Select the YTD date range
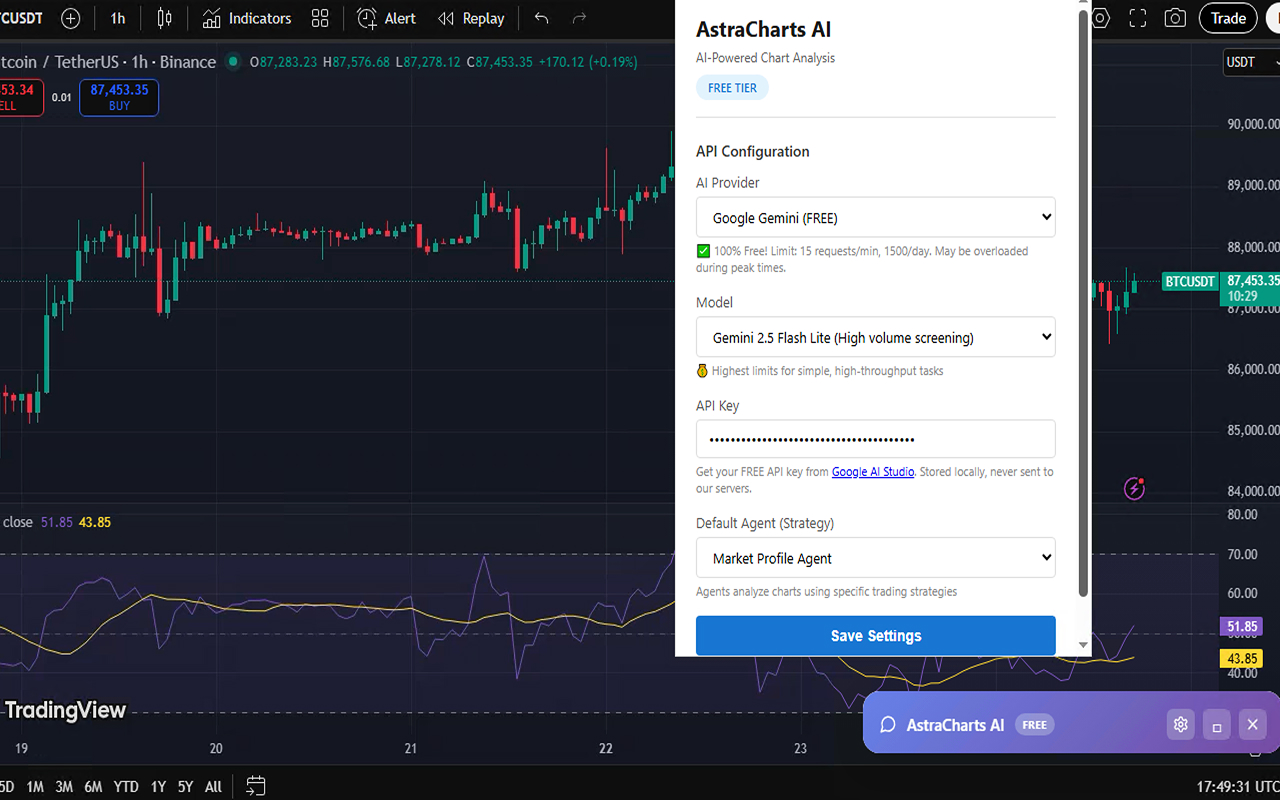 (x=126, y=787)
